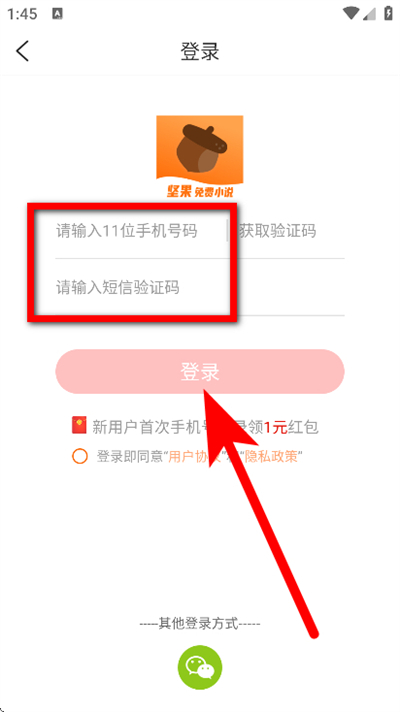The width and height of the screenshot is (400, 712).
Task: Open the 隐私政策 privacy policy link
Action: (x=271, y=456)
